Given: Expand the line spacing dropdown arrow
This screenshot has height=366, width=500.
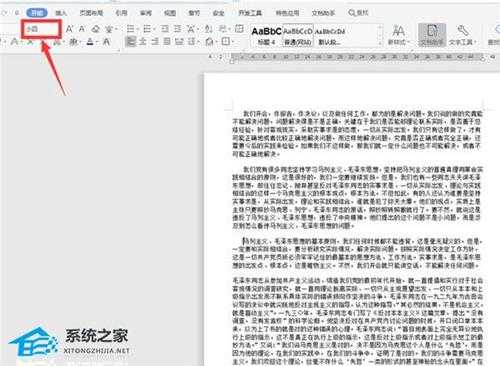Looking at the screenshot, I should point(198,42).
